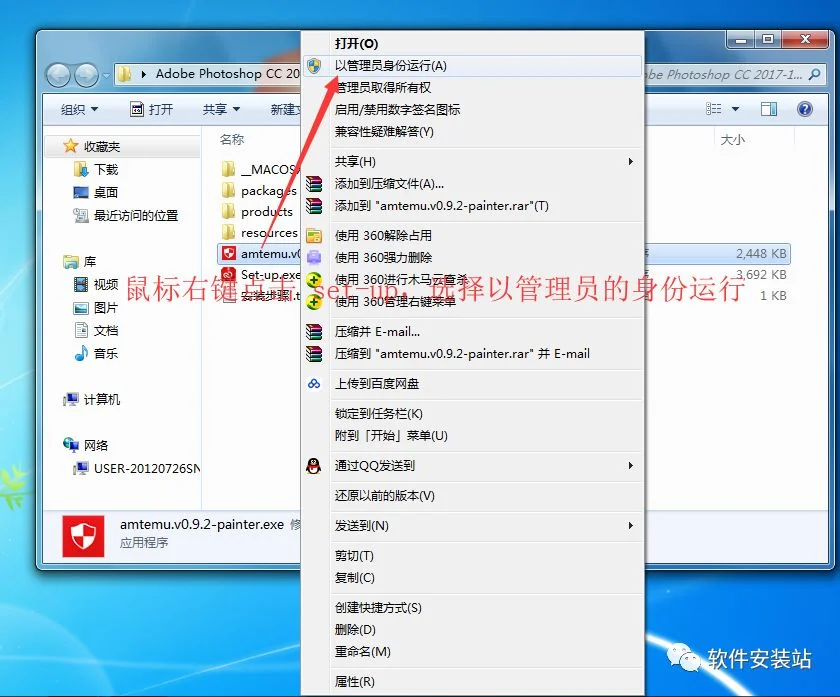Click the 名称 column header
Screen dimensions: 840x697
click(x=232, y=139)
